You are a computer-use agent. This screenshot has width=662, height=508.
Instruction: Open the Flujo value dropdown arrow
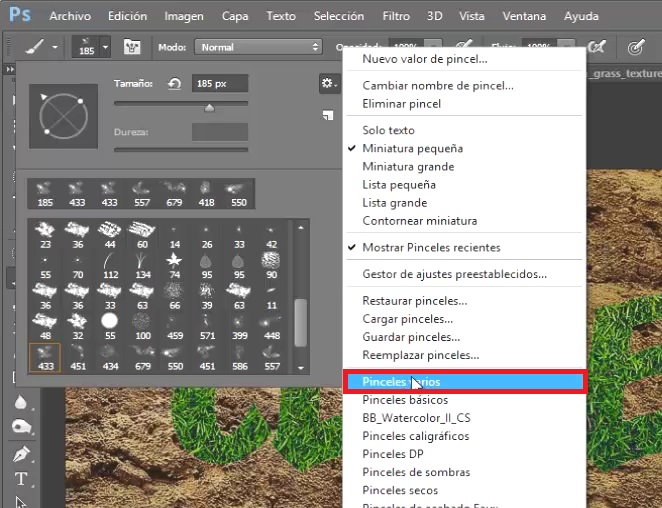point(566,44)
